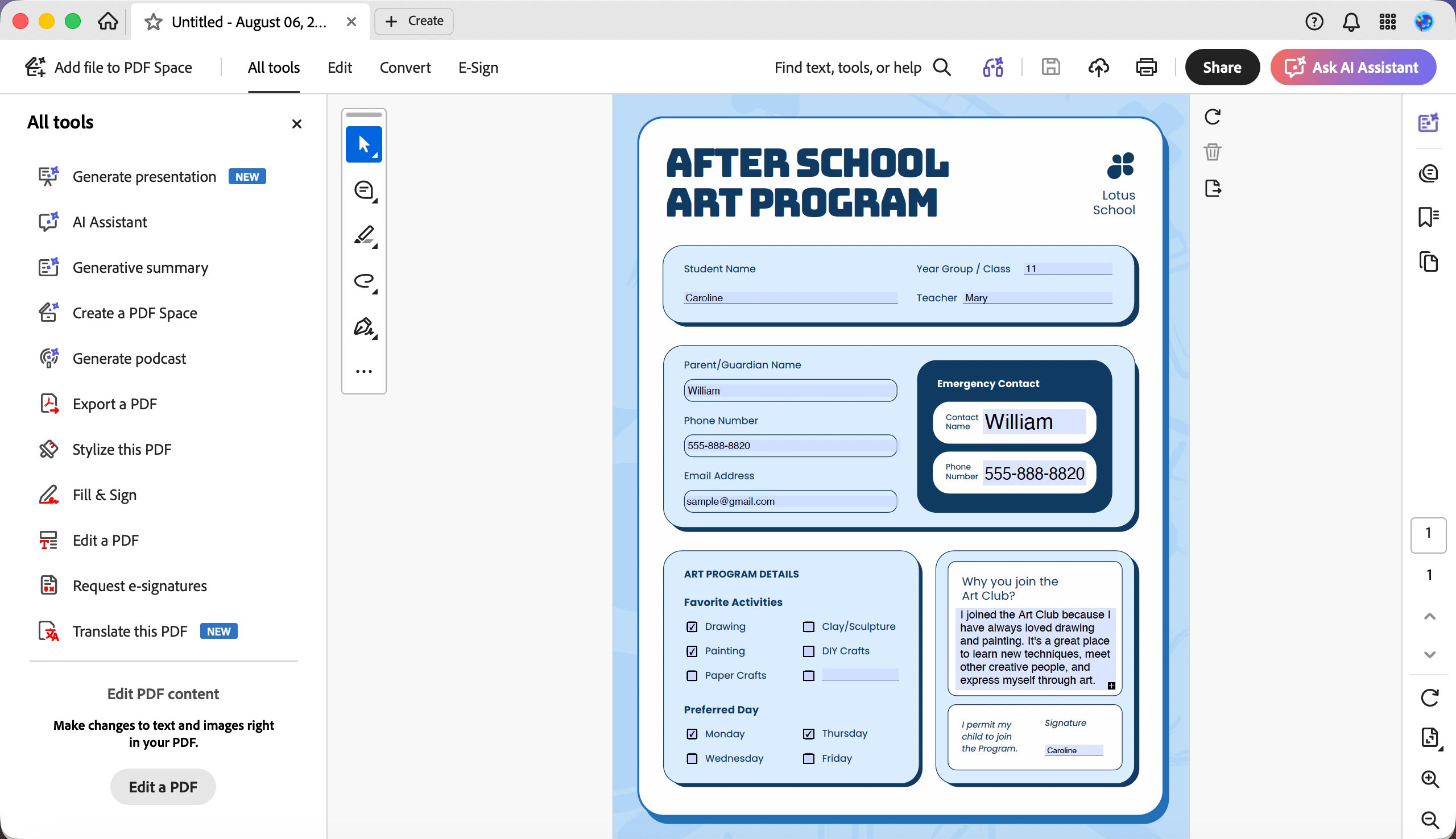Close the All tools panel
1456x839 pixels.
tap(297, 124)
